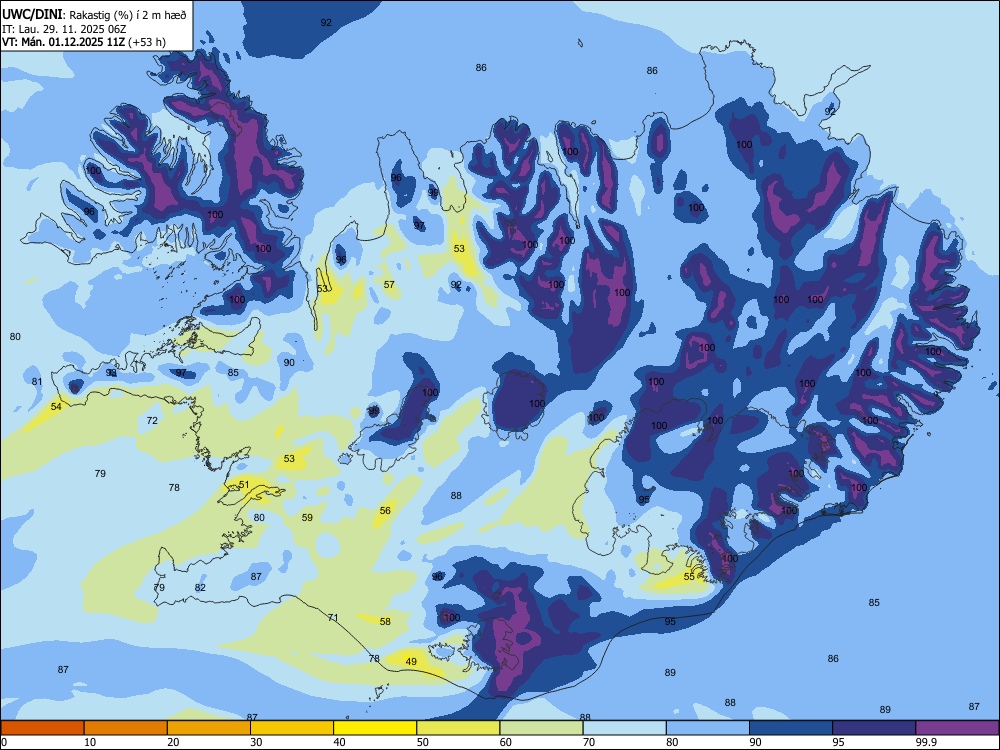
Task: Click the purple above-99.9 legend swatch
Action: (957, 728)
